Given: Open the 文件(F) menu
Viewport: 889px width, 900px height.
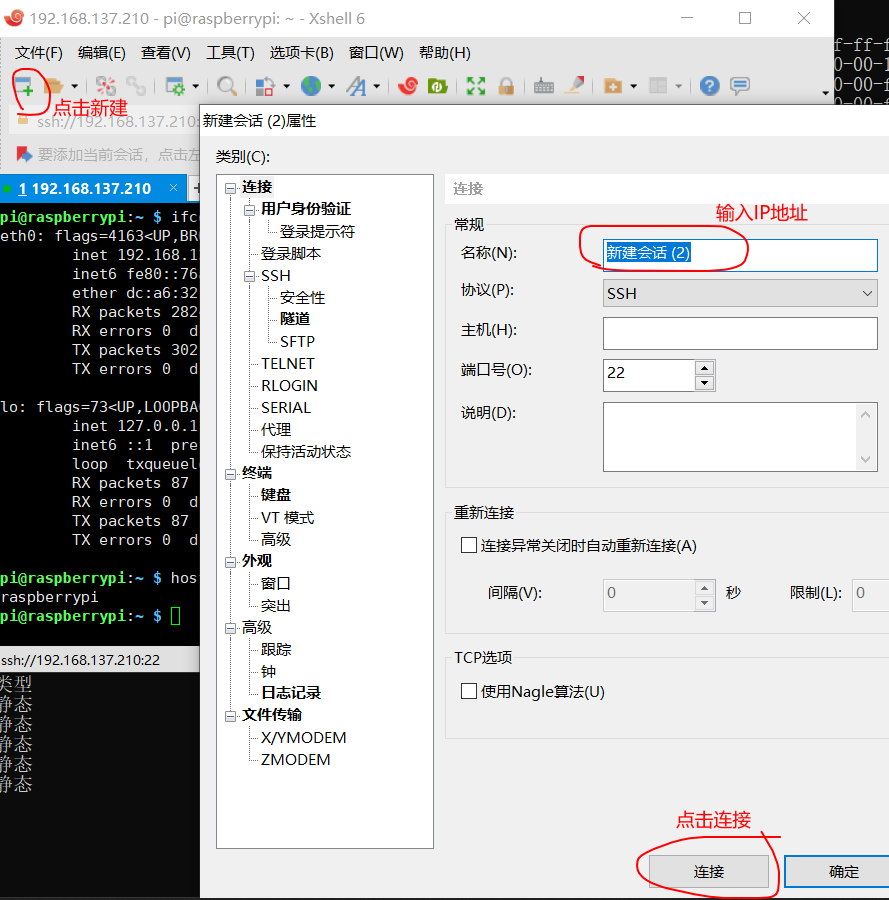Looking at the screenshot, I should (38, 53).
